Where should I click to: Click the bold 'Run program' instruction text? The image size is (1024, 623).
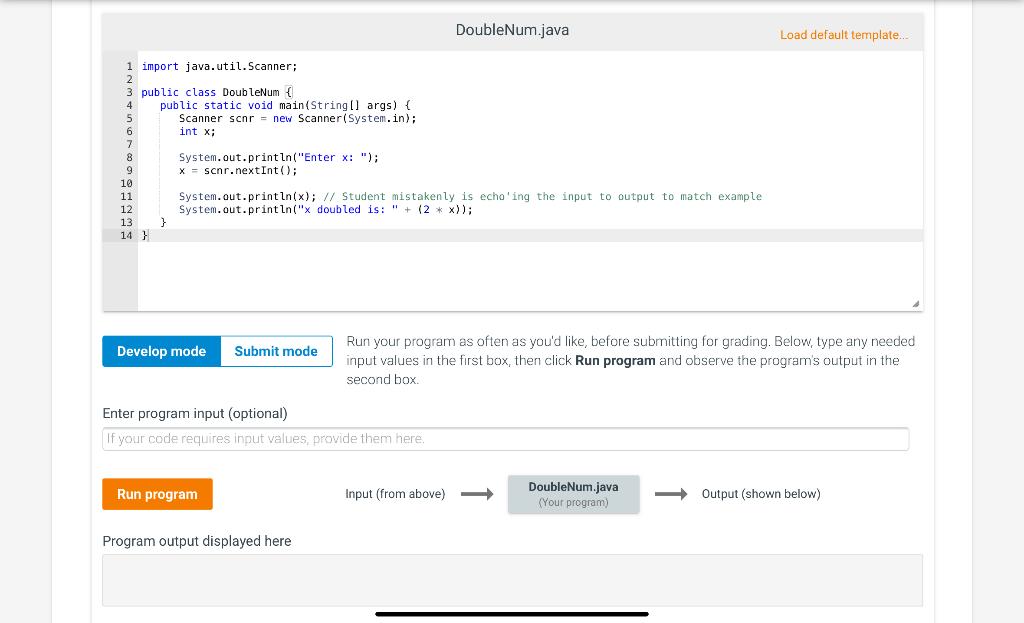(615, 360)
